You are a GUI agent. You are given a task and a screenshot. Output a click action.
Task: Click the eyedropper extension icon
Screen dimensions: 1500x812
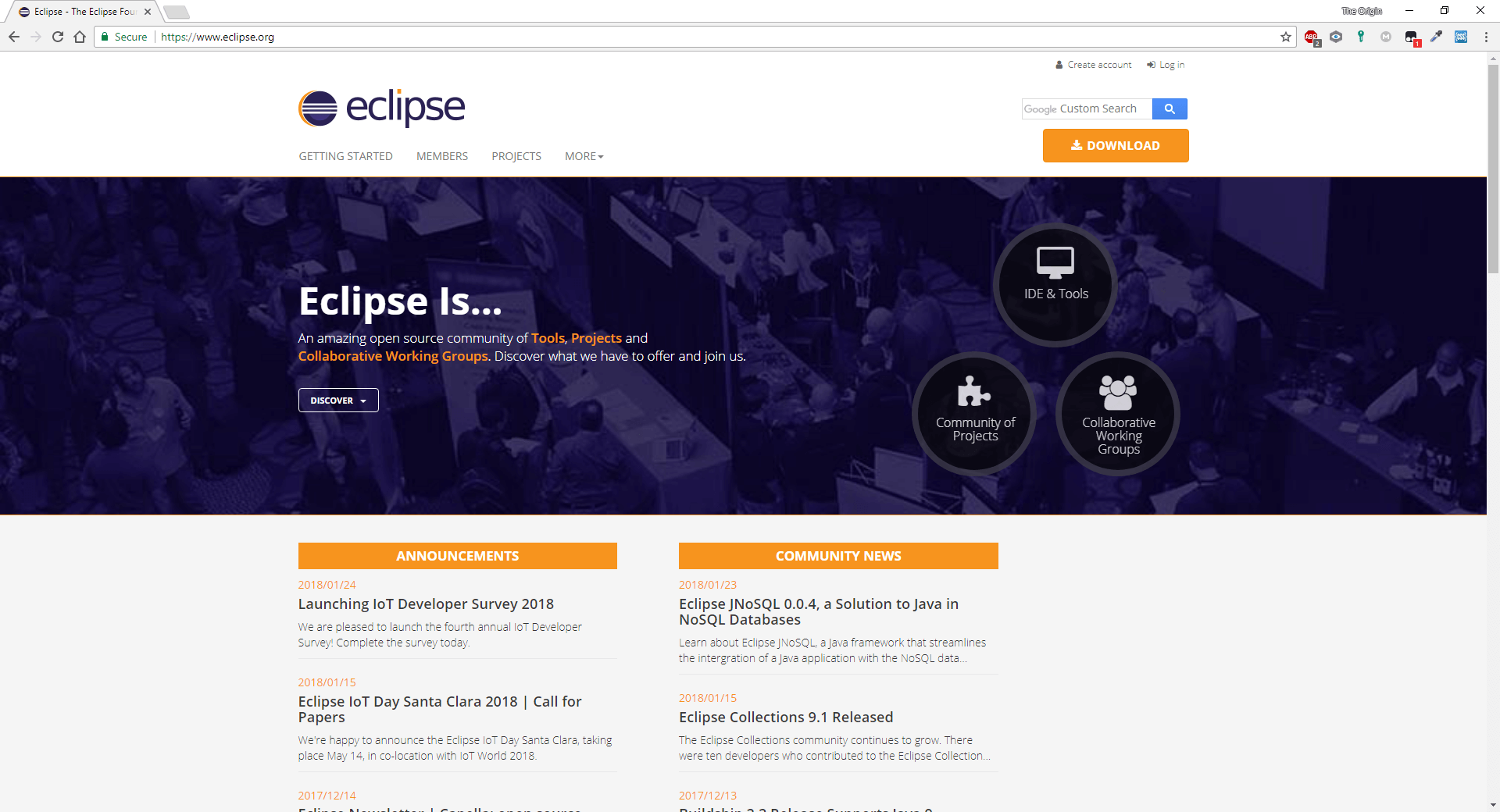point(1436,37)
